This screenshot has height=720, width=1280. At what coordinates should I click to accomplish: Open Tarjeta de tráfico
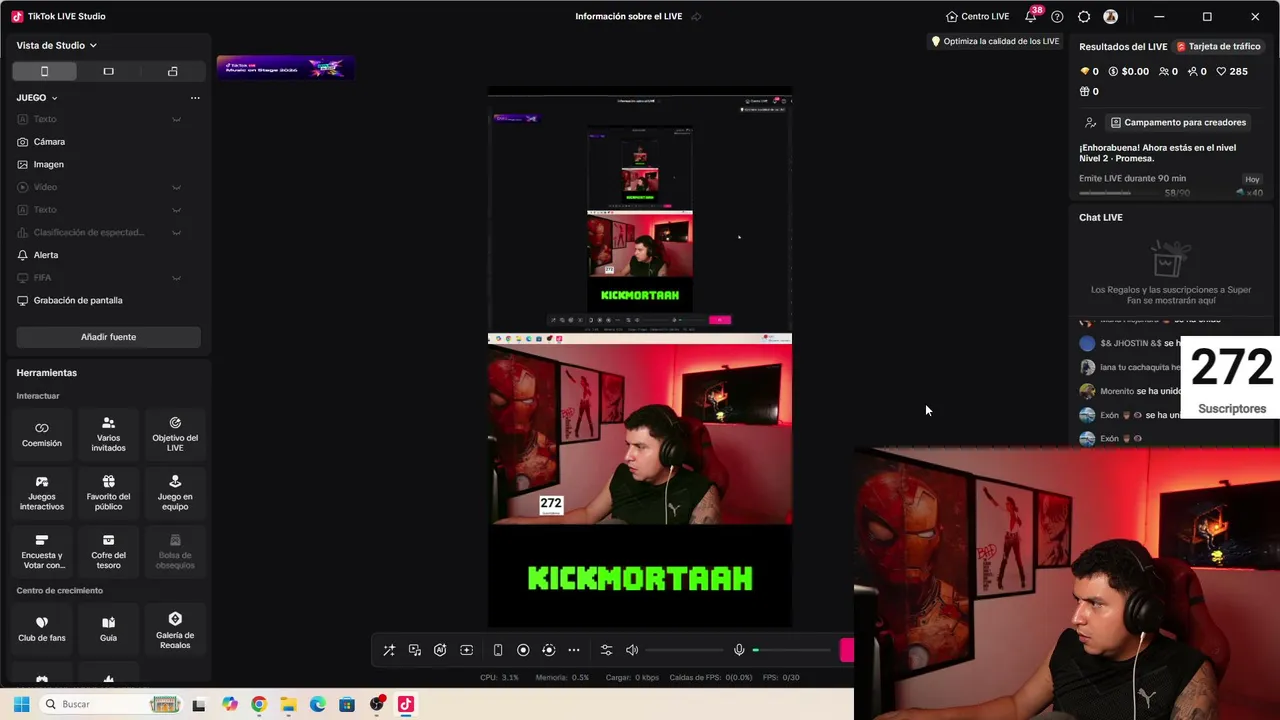pos(1218,46)
